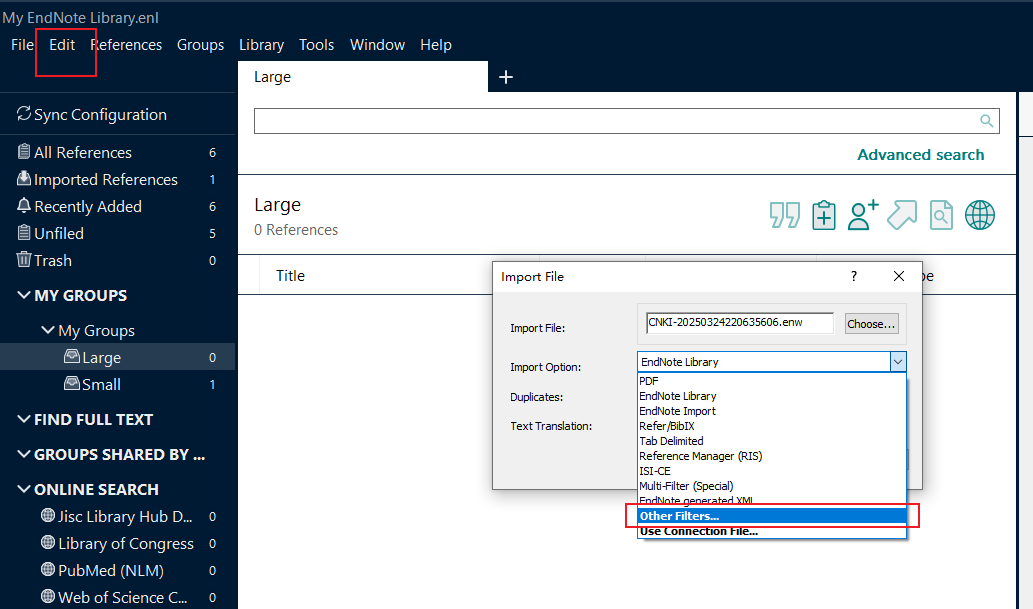Select Unfiled references group
This screenshot has width=1033, height=609.
point(117,233)
